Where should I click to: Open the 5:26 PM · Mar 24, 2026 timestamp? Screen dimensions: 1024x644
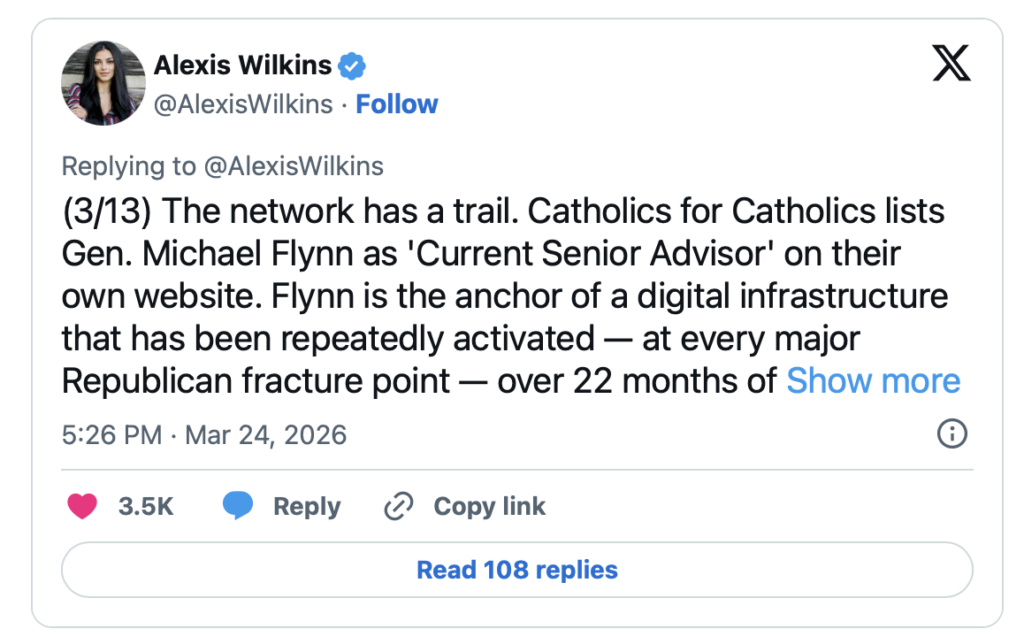pos(204,435)
